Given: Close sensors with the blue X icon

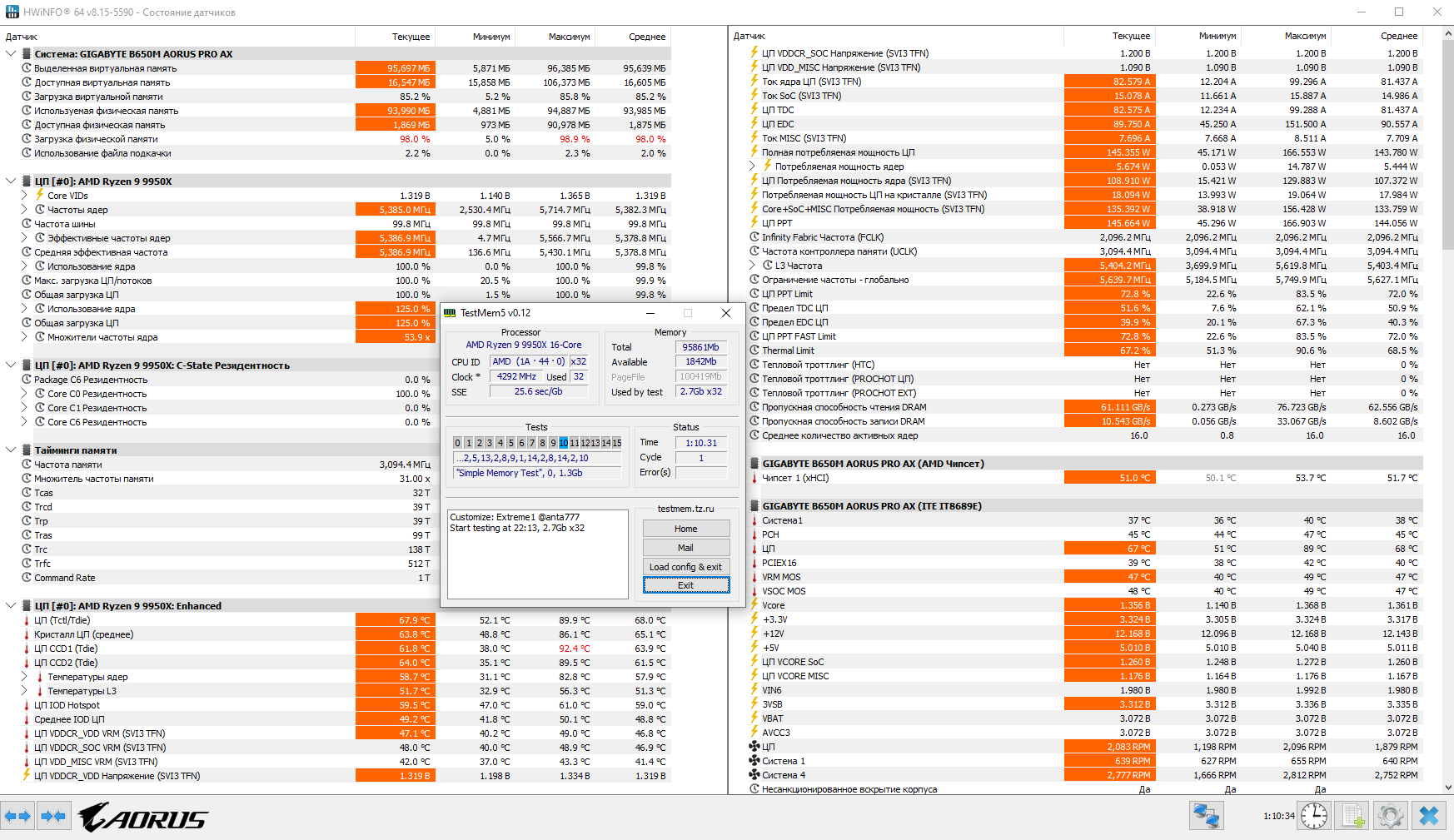Looking at the screenshot, I should [1429, 816].
